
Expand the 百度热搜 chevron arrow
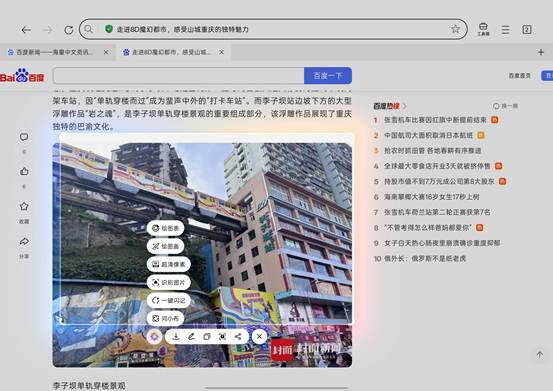(405, 106)
